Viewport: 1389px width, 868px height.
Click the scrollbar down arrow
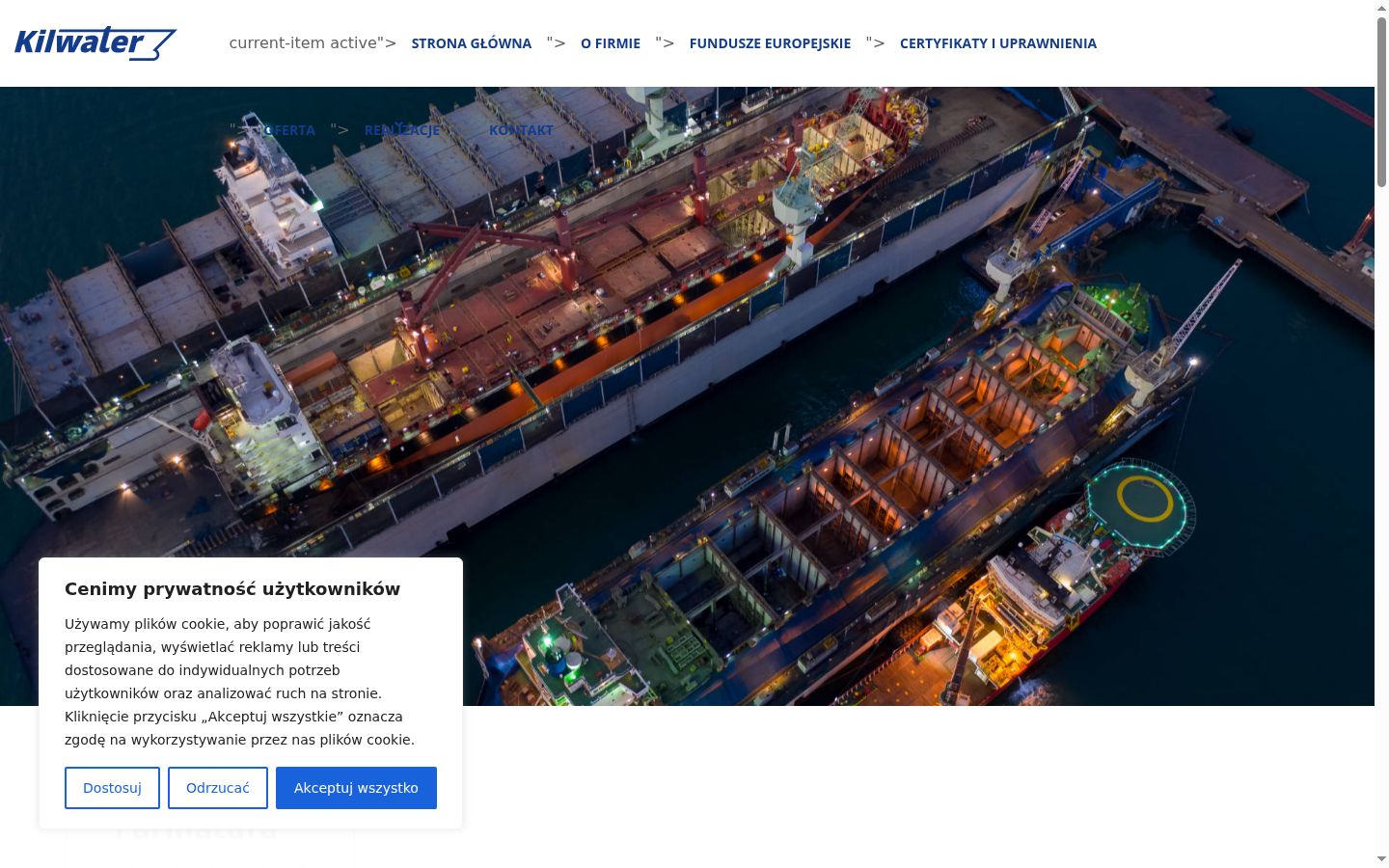click(x=1381, y=858)
